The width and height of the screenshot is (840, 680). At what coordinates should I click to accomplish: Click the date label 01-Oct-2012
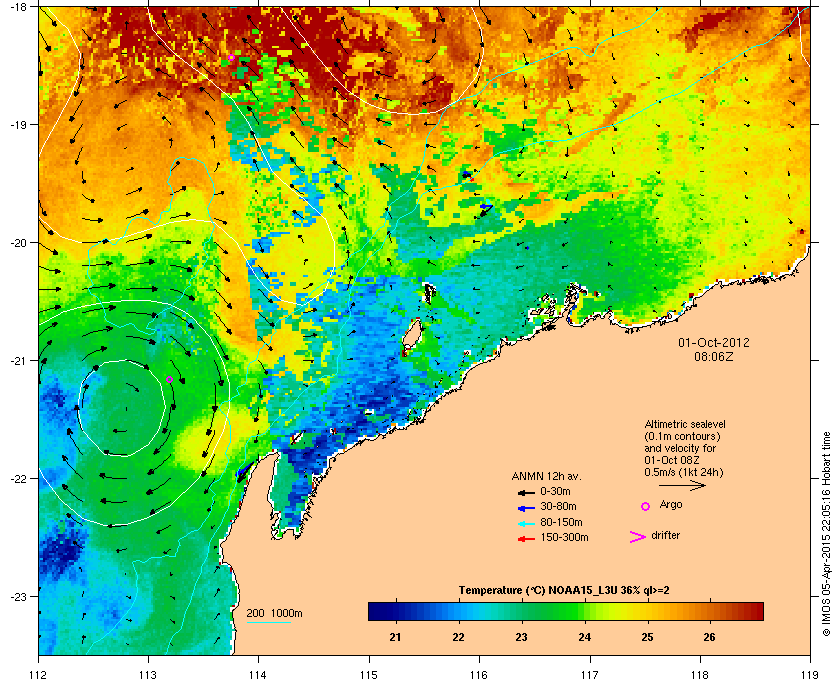(714, 342)
